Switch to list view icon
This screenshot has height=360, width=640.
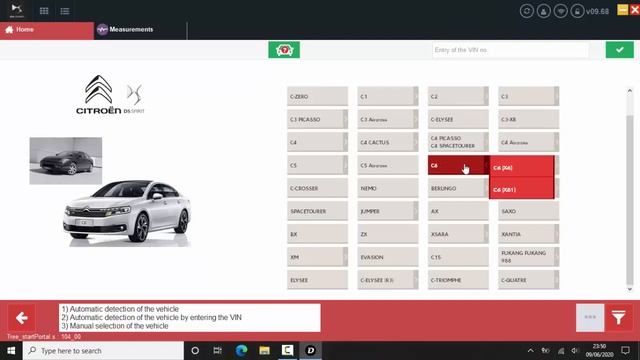point(65,11)
